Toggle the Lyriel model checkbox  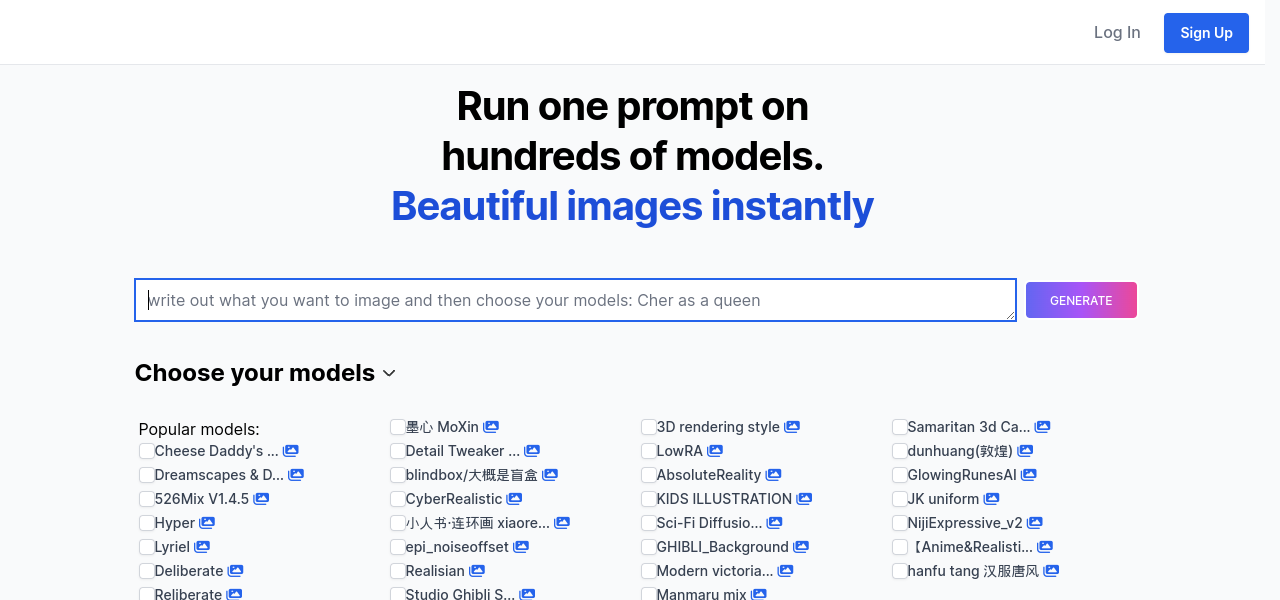tap(147, 547)
